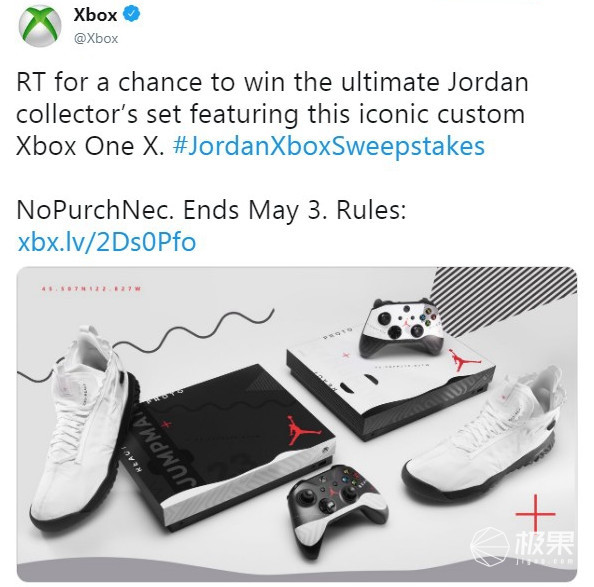Viewport: 594px width, 587px height.
Task: Click the blue verified checkmark badge
Action: (131, 14)
